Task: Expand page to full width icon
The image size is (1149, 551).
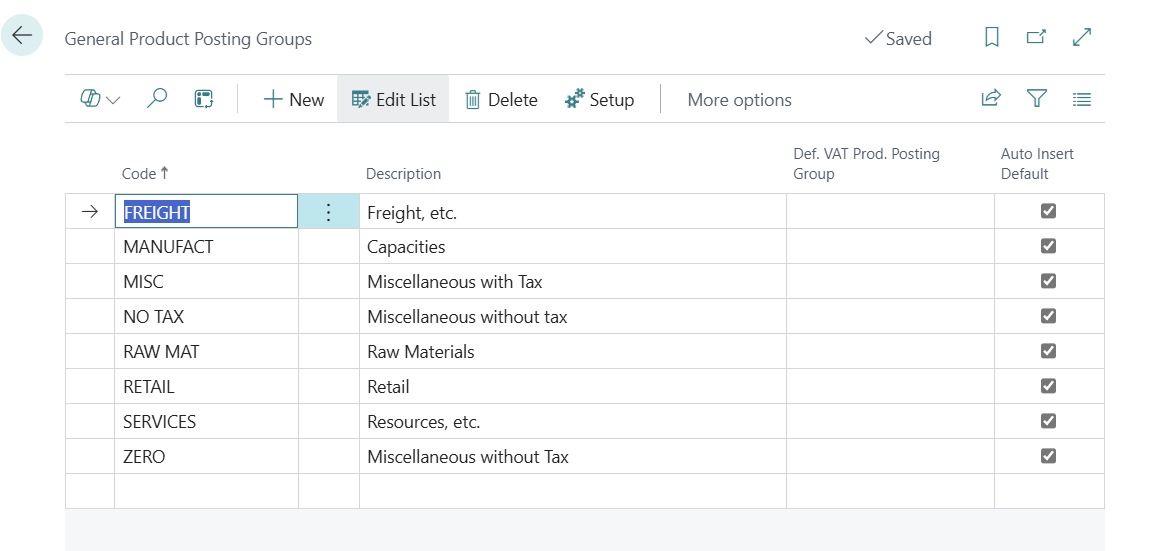Action: (x=1082, y=37)
